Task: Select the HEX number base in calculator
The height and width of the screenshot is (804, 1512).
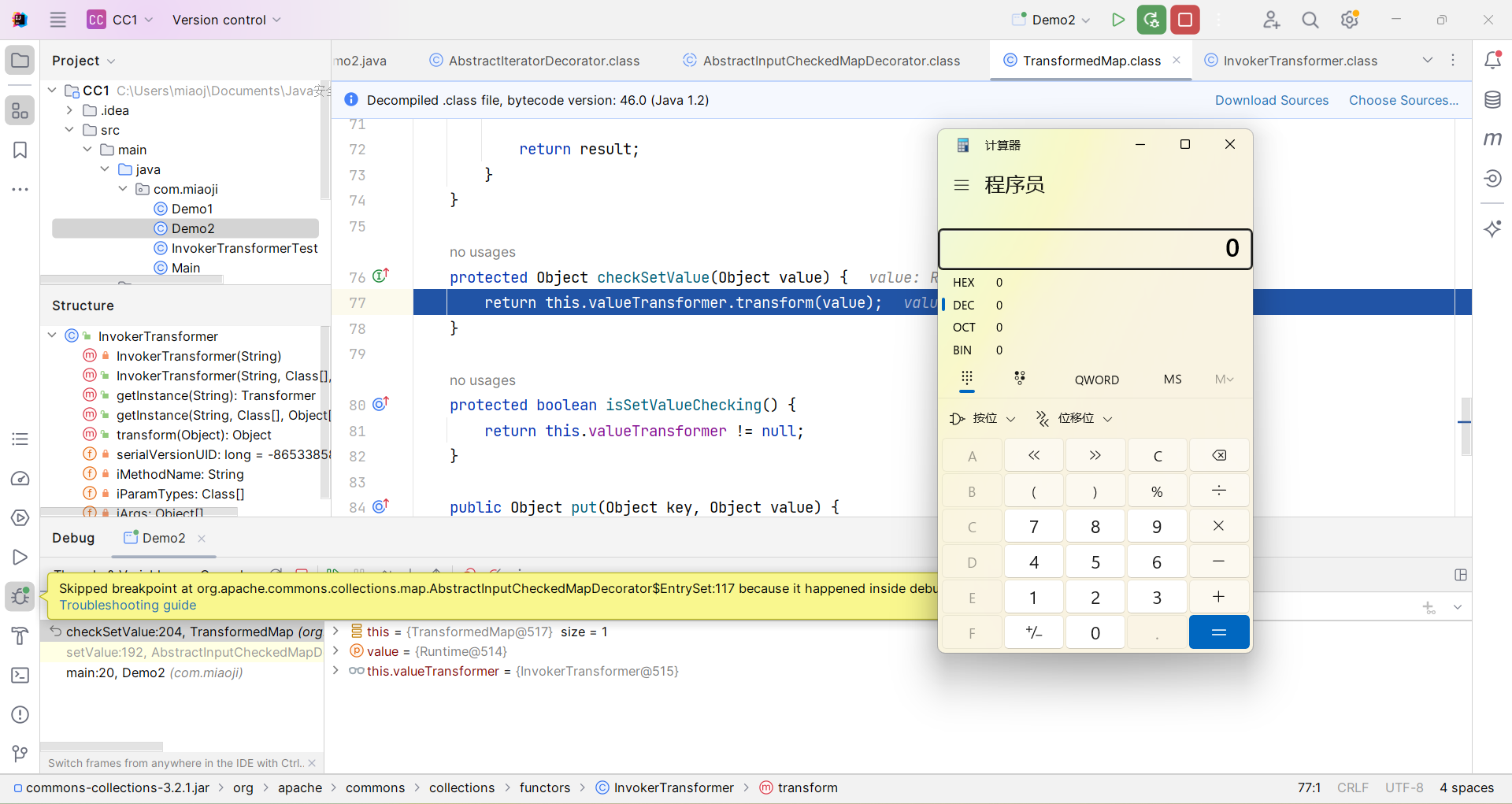Action: point(964,283)
